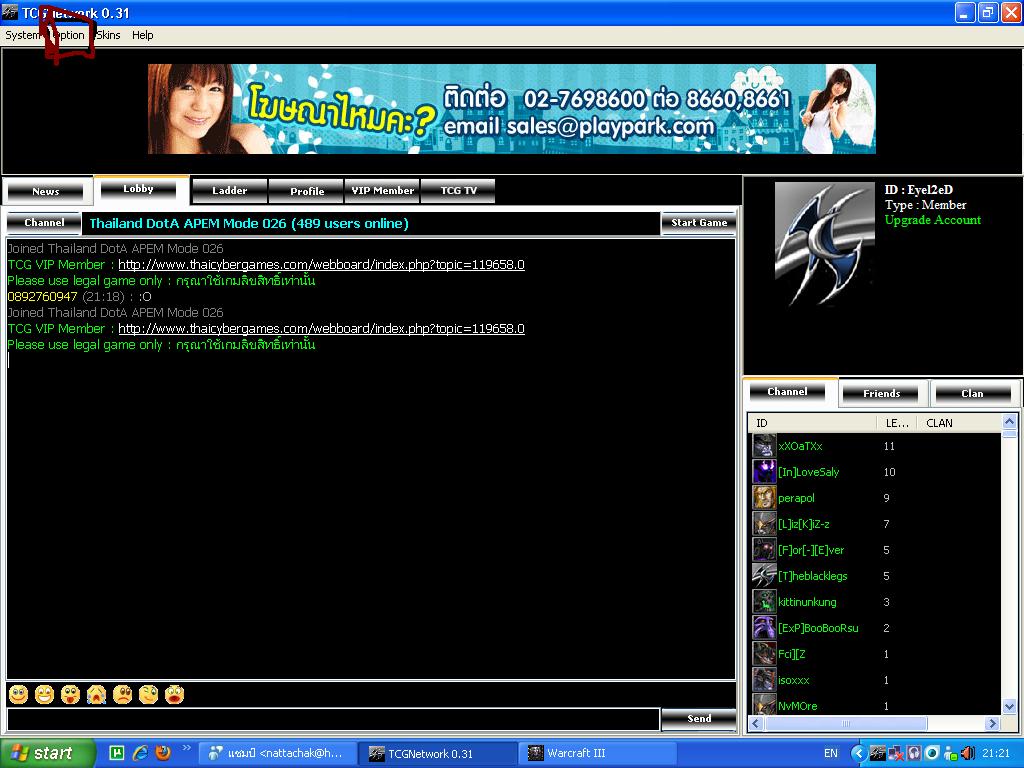1024x768 pixels.
Task: Expand hidden system tray icons arrow
Action: pos(859,753)
